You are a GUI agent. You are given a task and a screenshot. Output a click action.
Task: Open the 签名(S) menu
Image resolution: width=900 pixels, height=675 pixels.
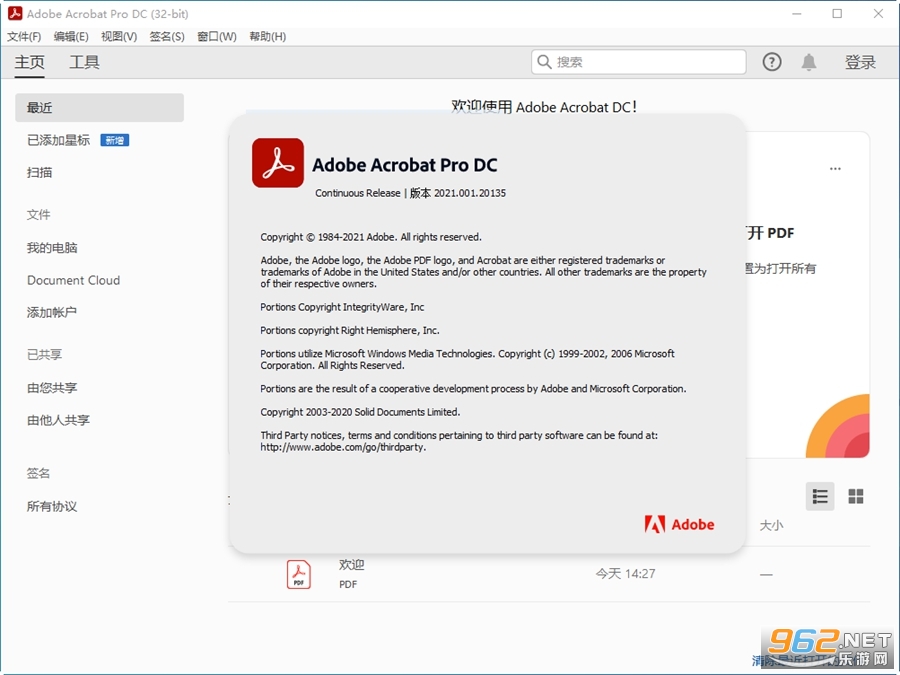(167, 36)
